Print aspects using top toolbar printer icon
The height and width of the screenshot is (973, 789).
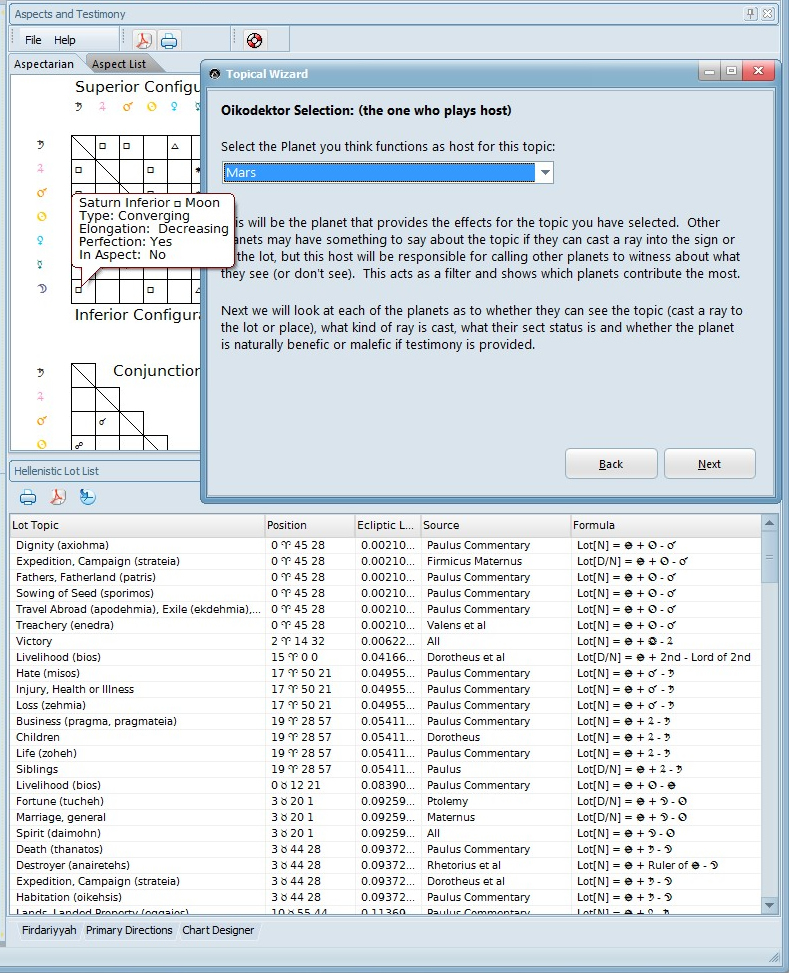tap(169, 41)
